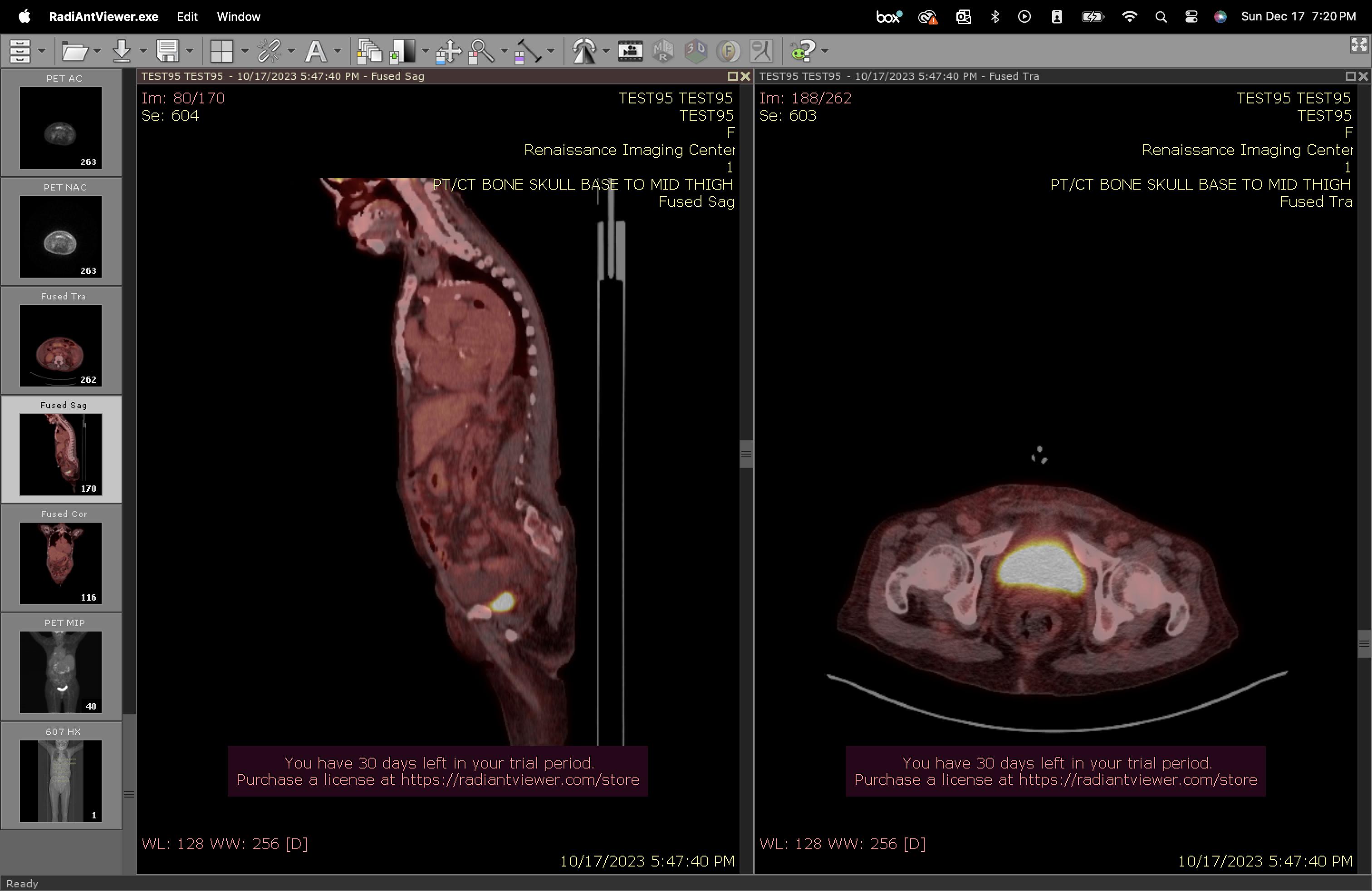Screen dimensions: 1372x891
Task: Expand the download dropdown arrow
Action: (143, 51)
